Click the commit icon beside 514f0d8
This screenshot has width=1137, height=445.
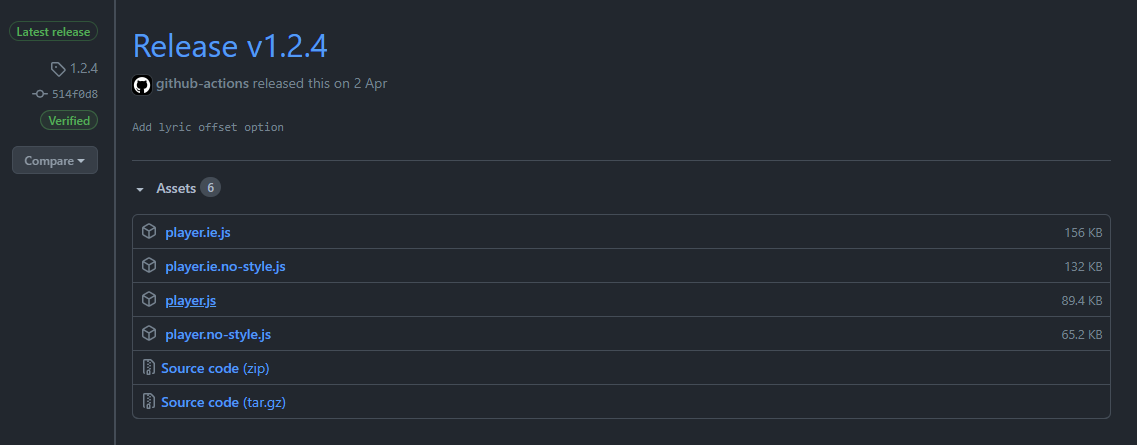click(x=40, y=94)
